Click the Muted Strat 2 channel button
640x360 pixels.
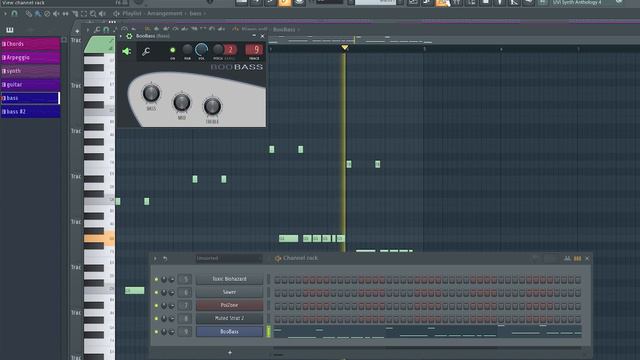point(229,318)
